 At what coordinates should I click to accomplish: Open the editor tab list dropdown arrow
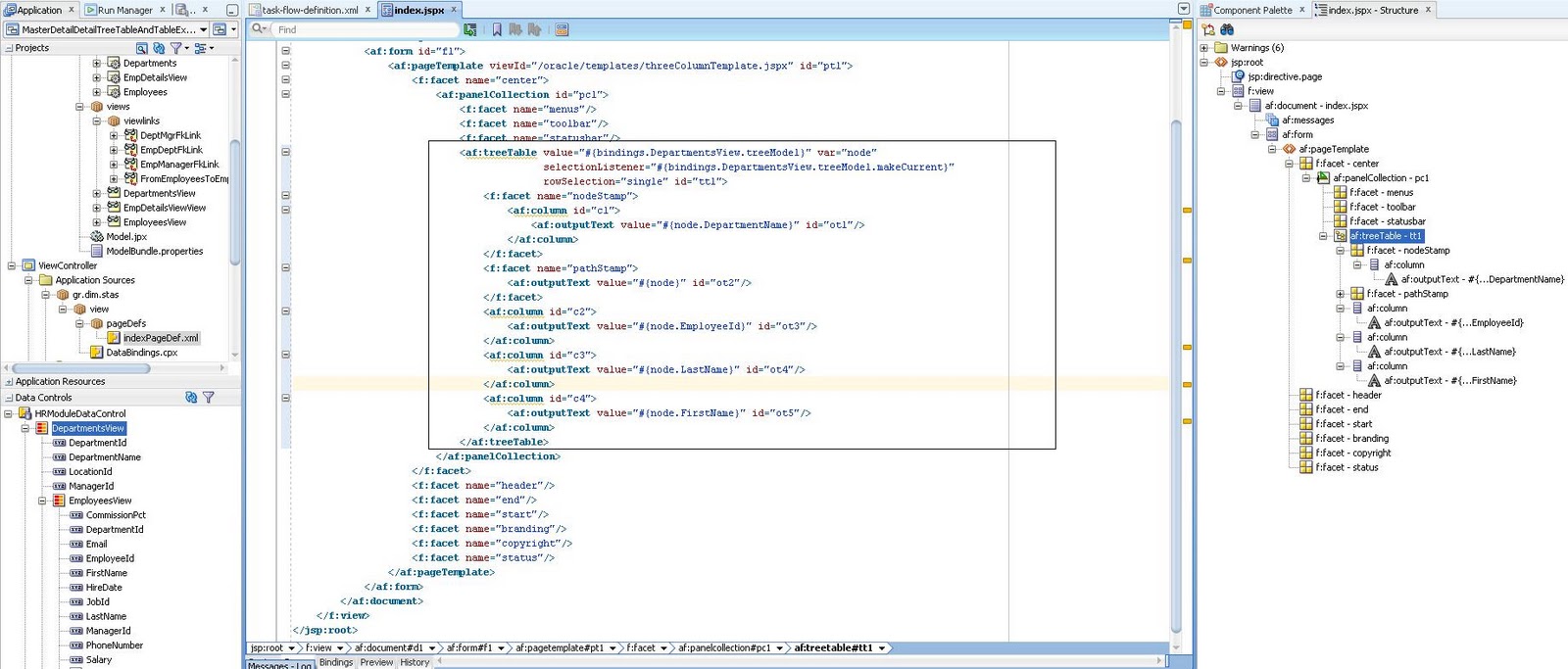coord(1184,10)
